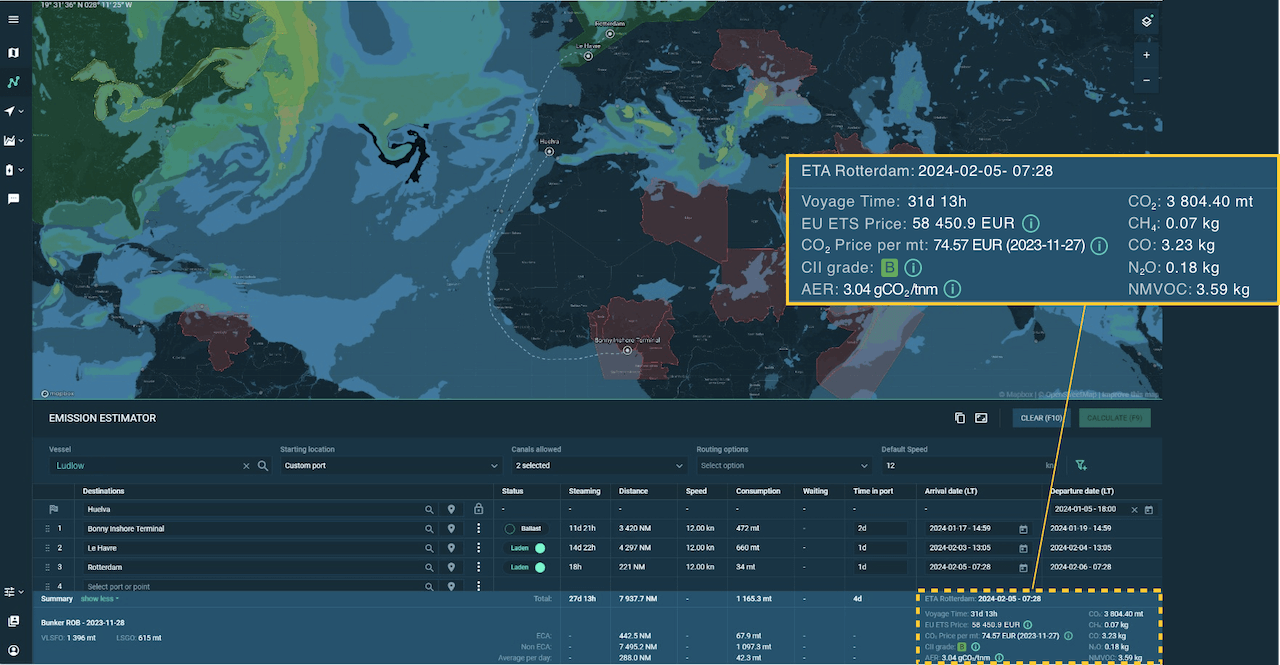Click map pin for Bonny Inshore Terminal

click(451, 528)
